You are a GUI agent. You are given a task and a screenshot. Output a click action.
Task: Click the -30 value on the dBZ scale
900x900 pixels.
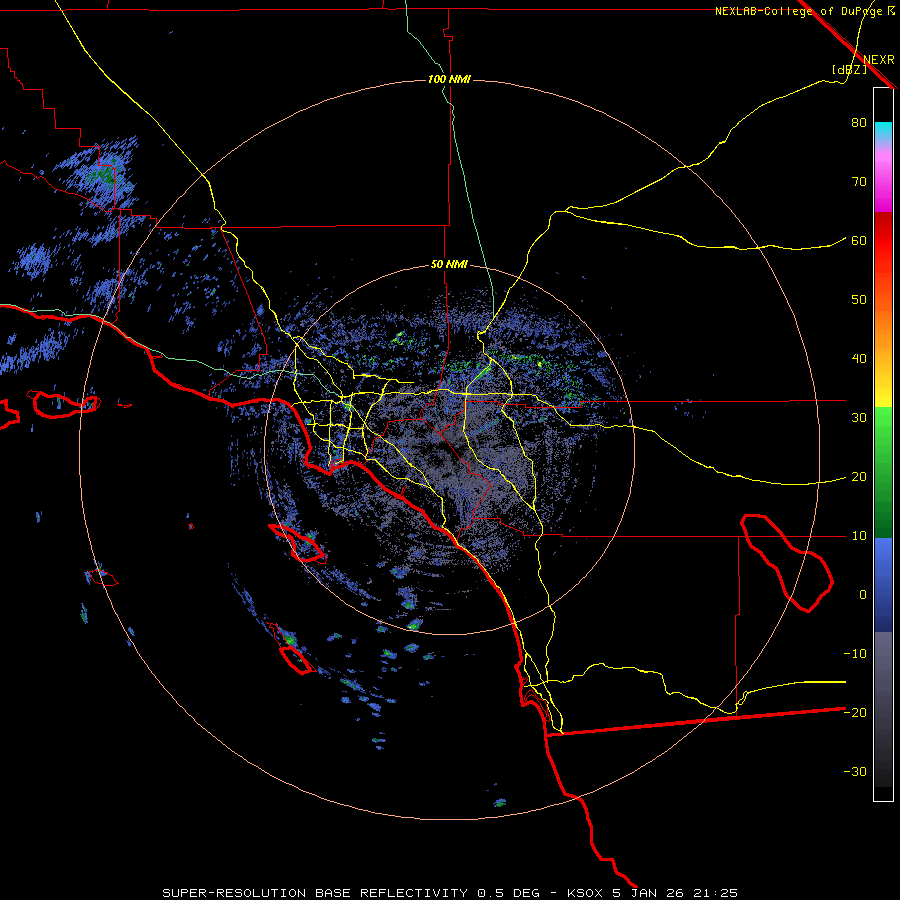[855, 771]
